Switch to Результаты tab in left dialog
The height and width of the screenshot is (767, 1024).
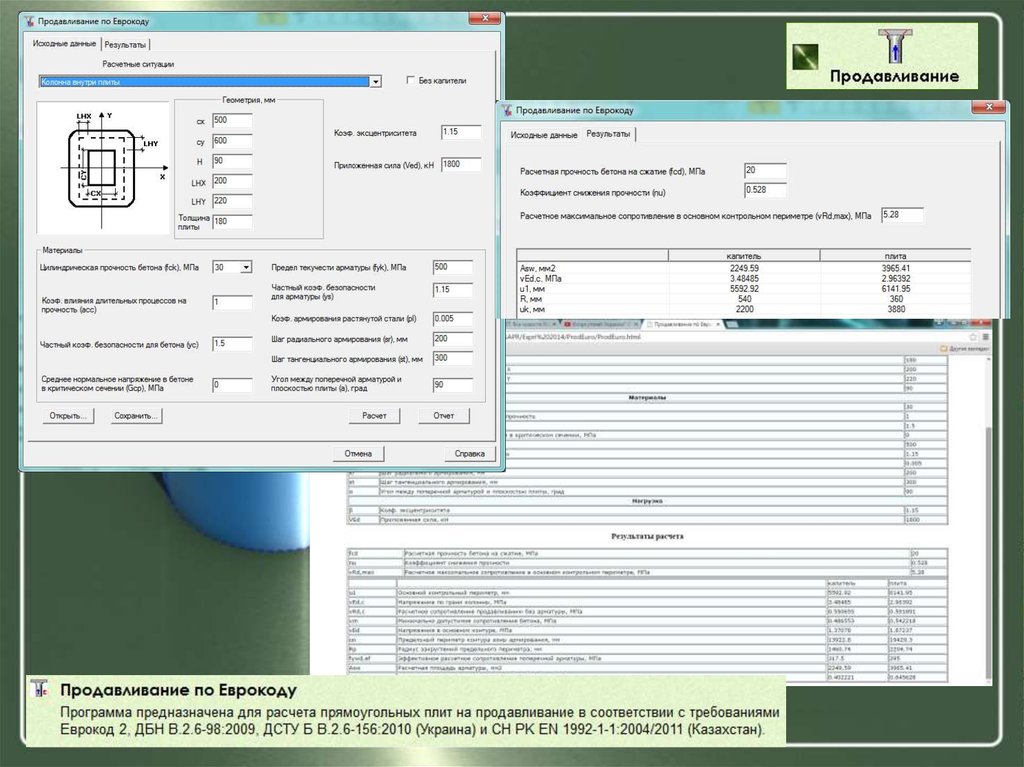[126, 45]
